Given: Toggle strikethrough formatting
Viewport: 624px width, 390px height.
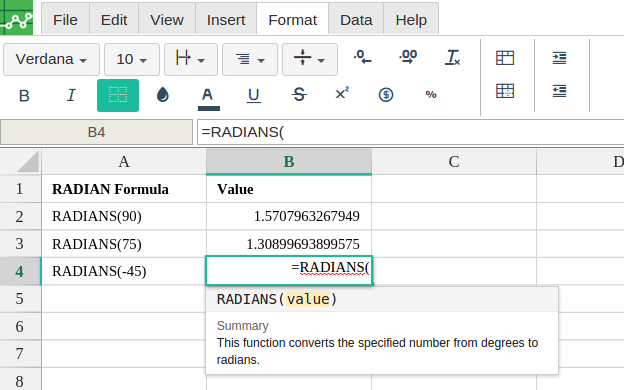Looking at the screenshot, I should pos(299,95).
